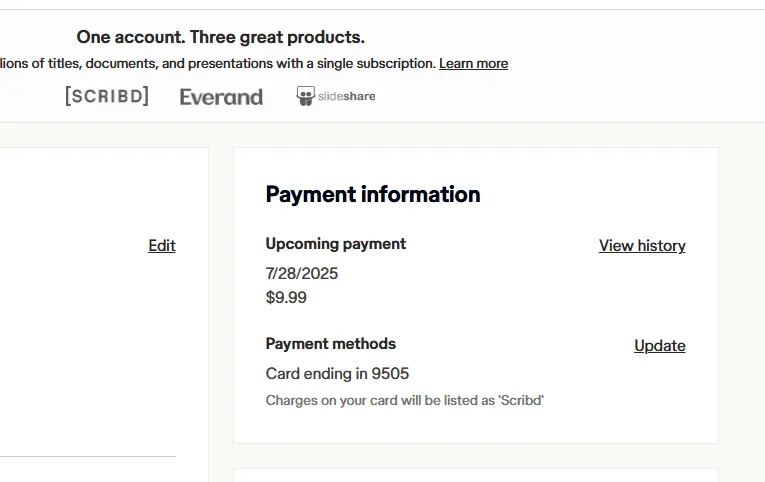
Task: Select the Card ending in 9505 text
Action: coord(337,373)
